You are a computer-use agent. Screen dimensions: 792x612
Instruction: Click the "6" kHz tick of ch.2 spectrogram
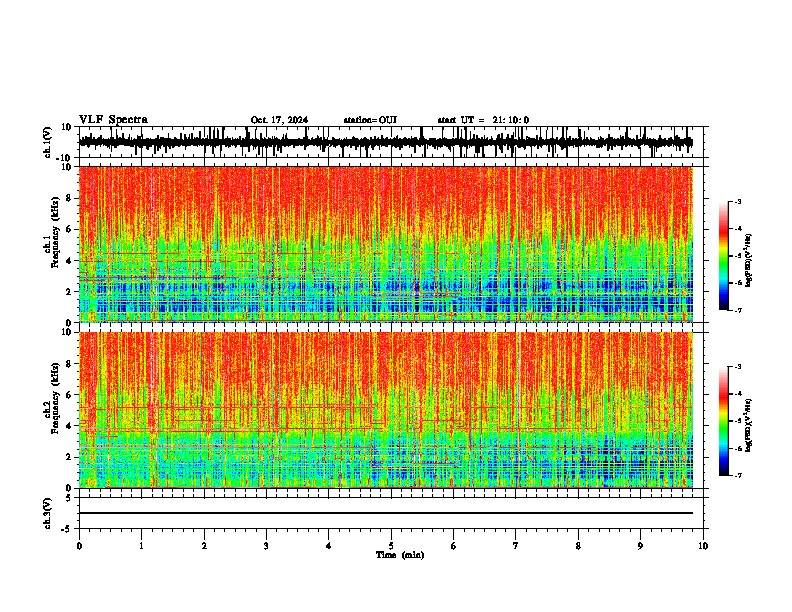click(70, 395)
